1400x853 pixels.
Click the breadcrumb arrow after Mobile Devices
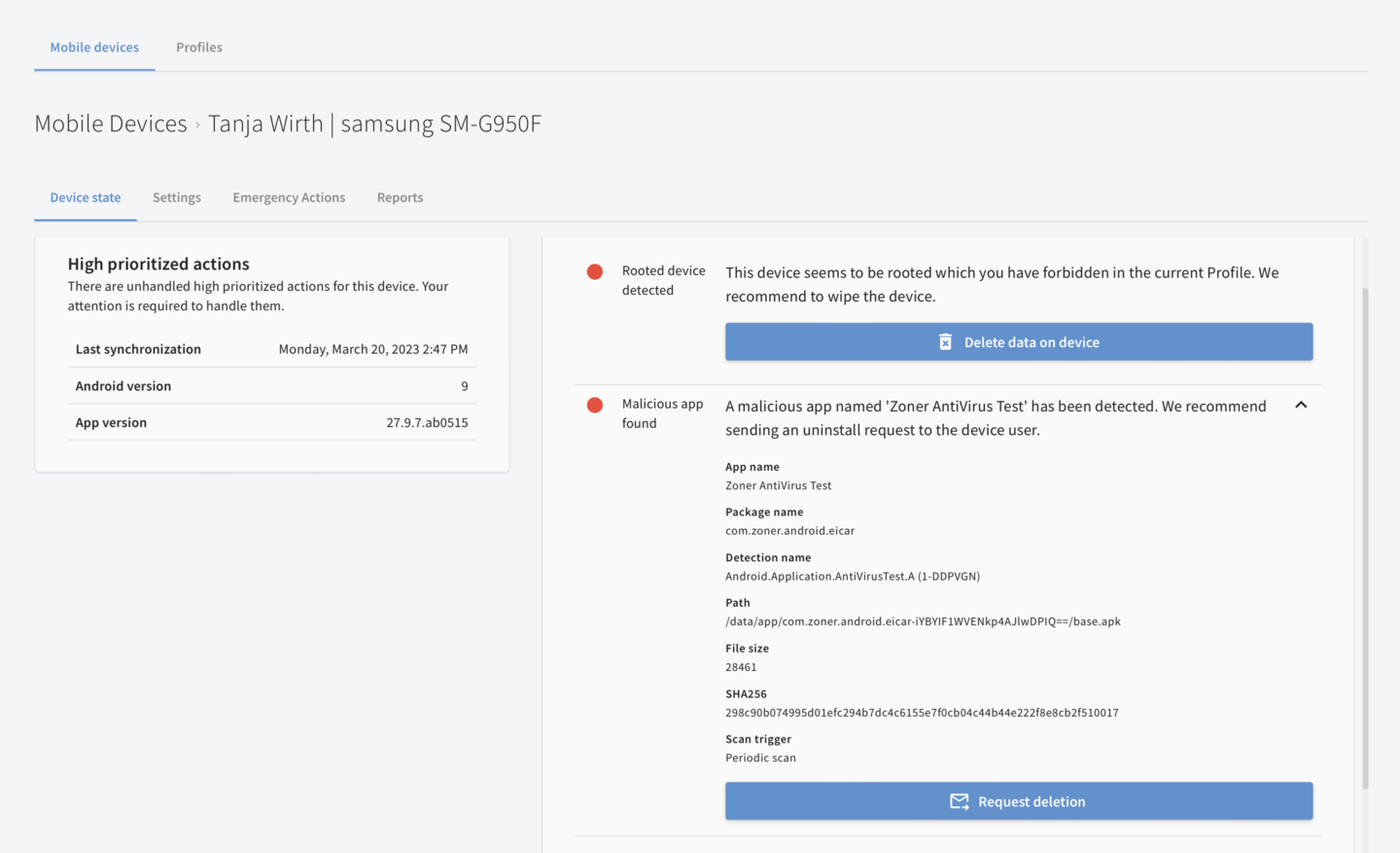197,124
